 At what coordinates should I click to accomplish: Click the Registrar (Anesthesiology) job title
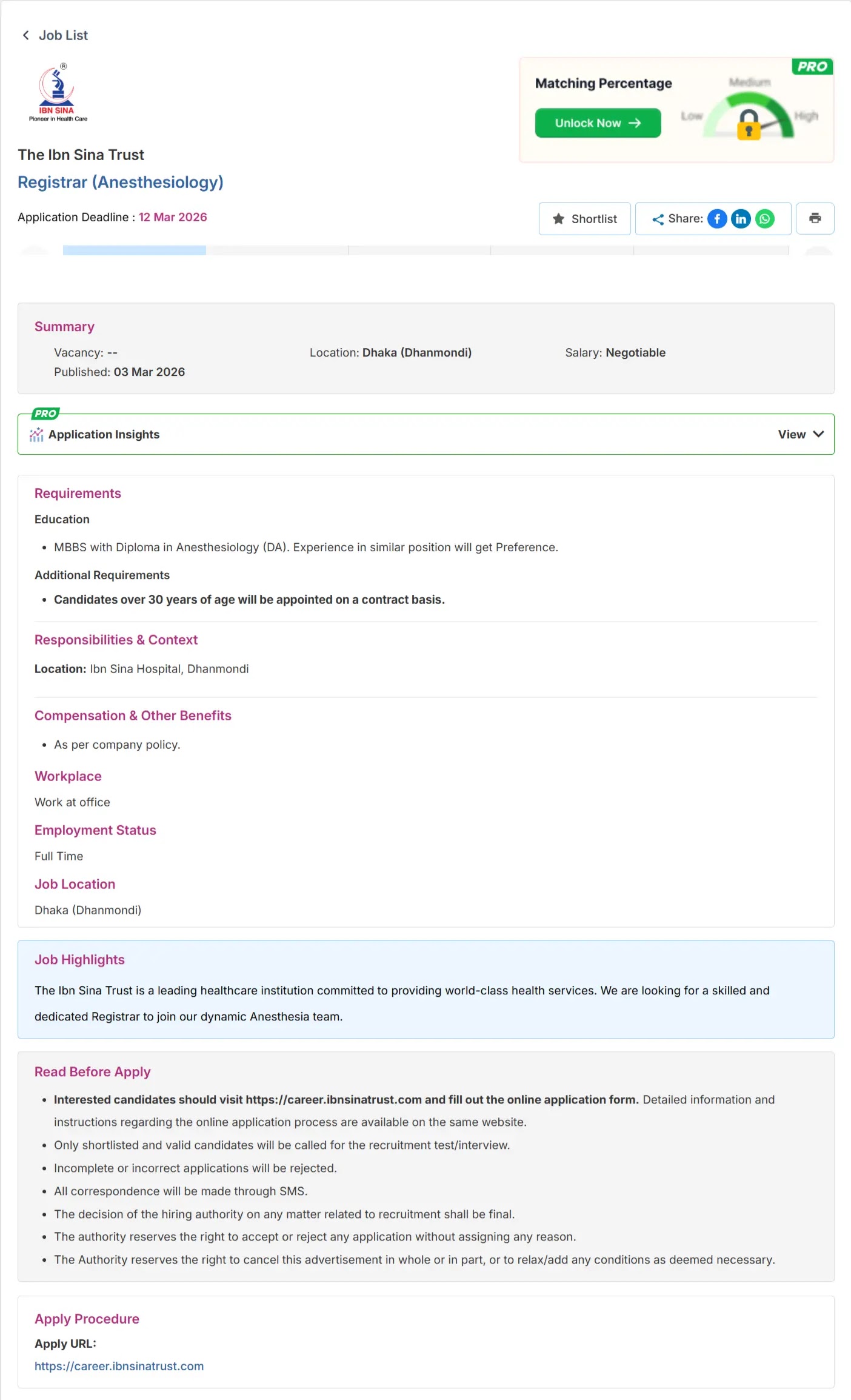(121, 182)
